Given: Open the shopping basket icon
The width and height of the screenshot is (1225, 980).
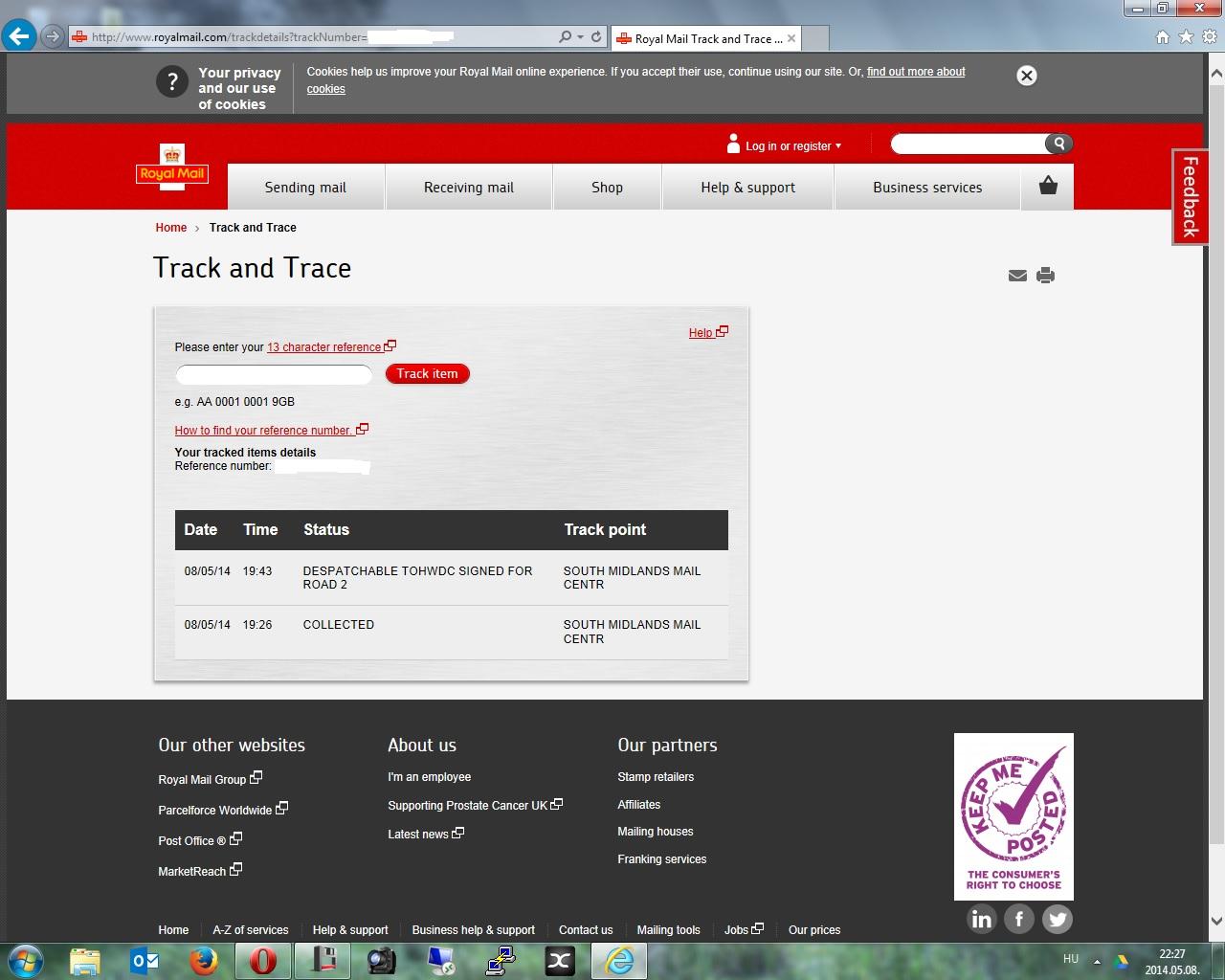Looking at the screenshot, I should point(1048,186).
